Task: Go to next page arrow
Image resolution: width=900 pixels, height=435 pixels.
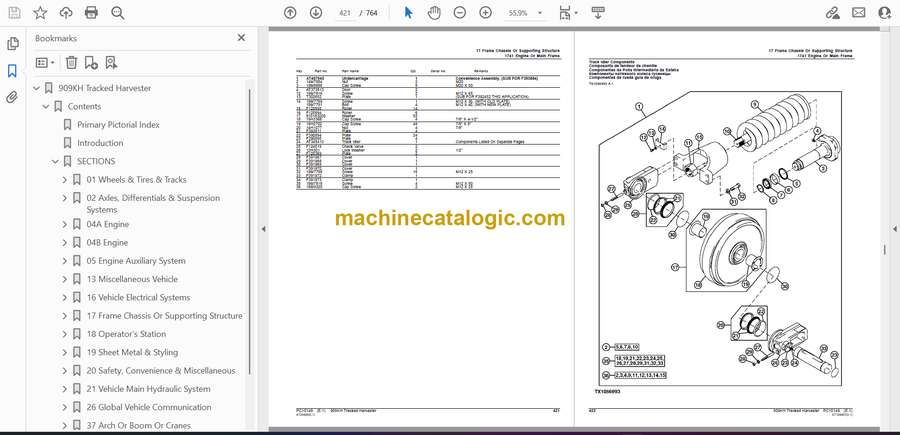Action: coord(316,13)
